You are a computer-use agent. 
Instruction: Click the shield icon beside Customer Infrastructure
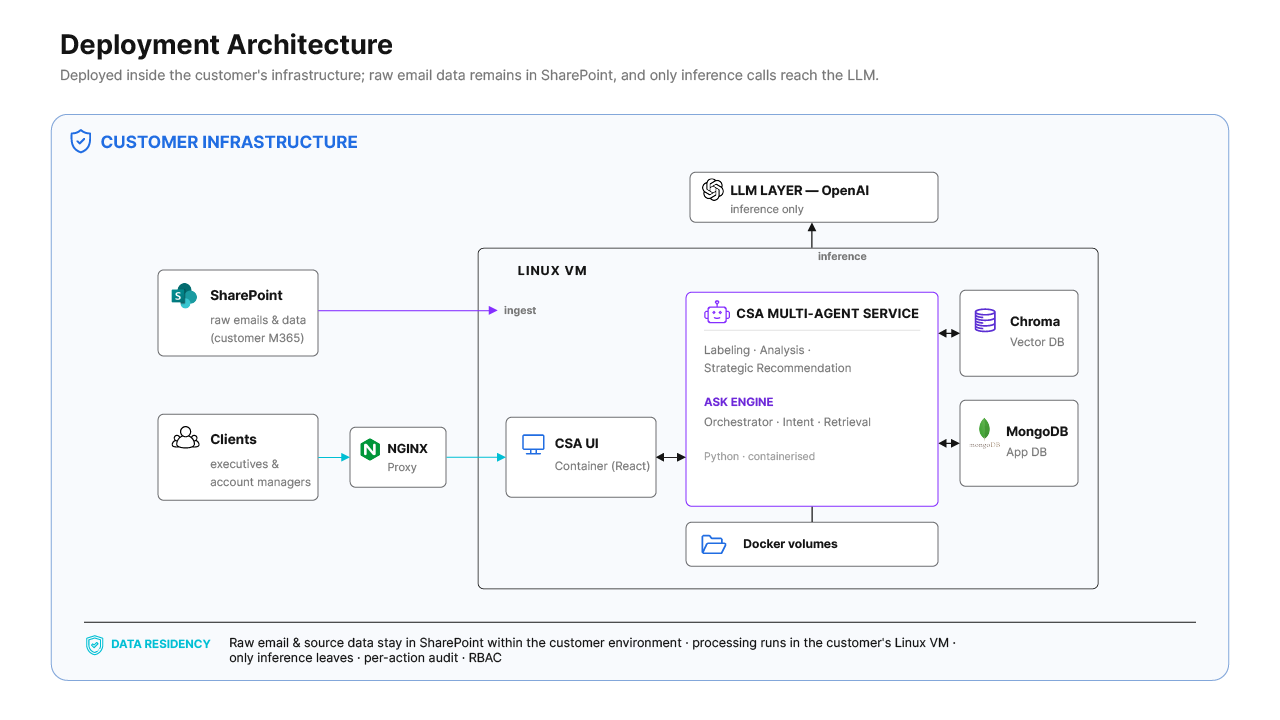click(81, 142)
